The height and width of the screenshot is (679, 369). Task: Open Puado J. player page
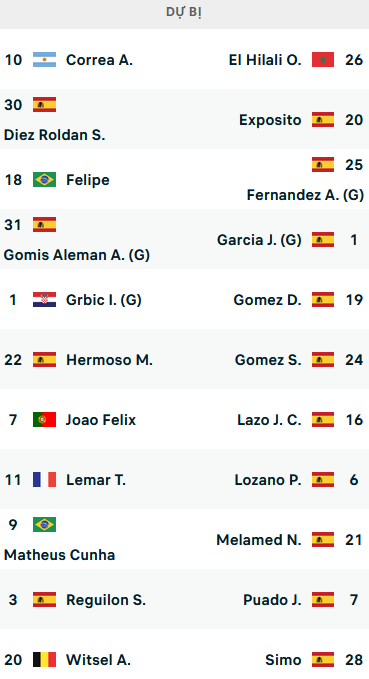click(x=272, y=600)
